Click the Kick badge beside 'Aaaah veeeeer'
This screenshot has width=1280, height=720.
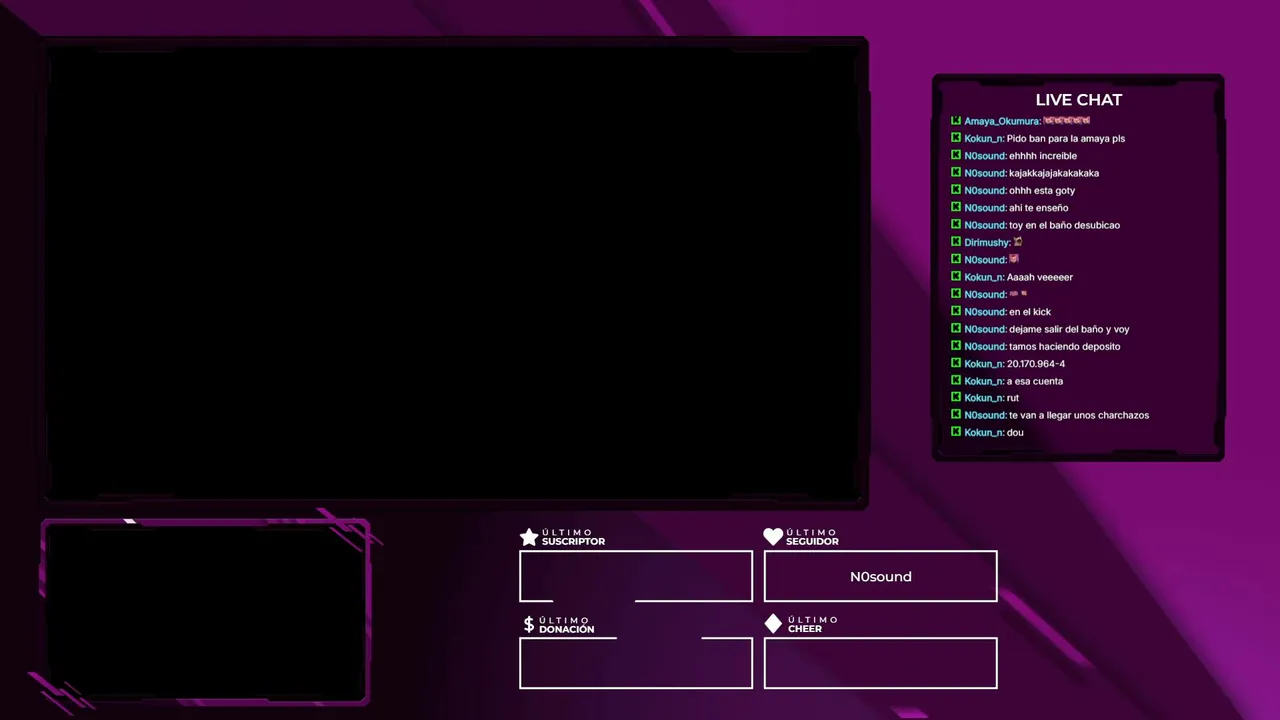(956, 277)
